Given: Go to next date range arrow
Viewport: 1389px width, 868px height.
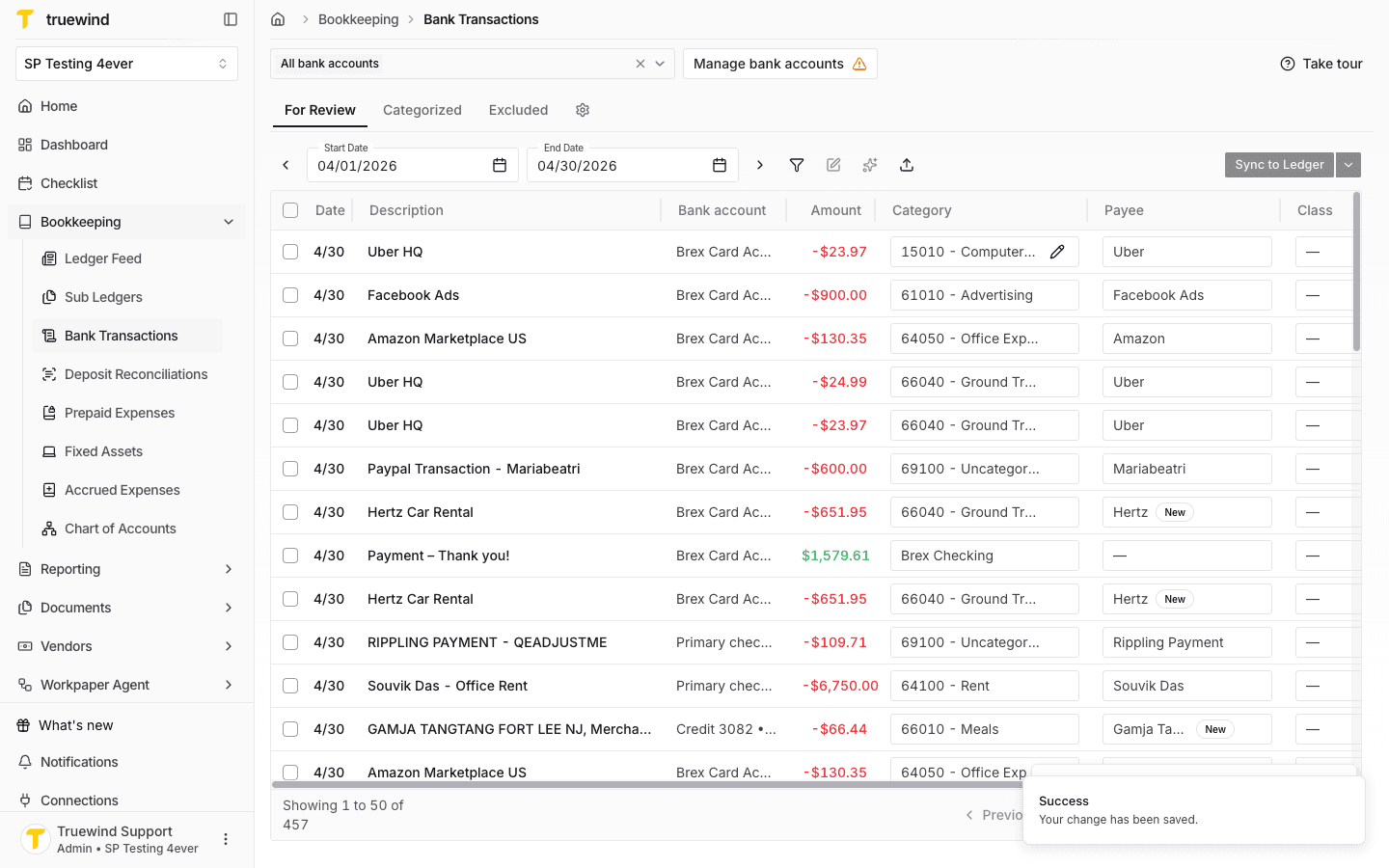Looking at the screenshot, I should tap(760, 165).
